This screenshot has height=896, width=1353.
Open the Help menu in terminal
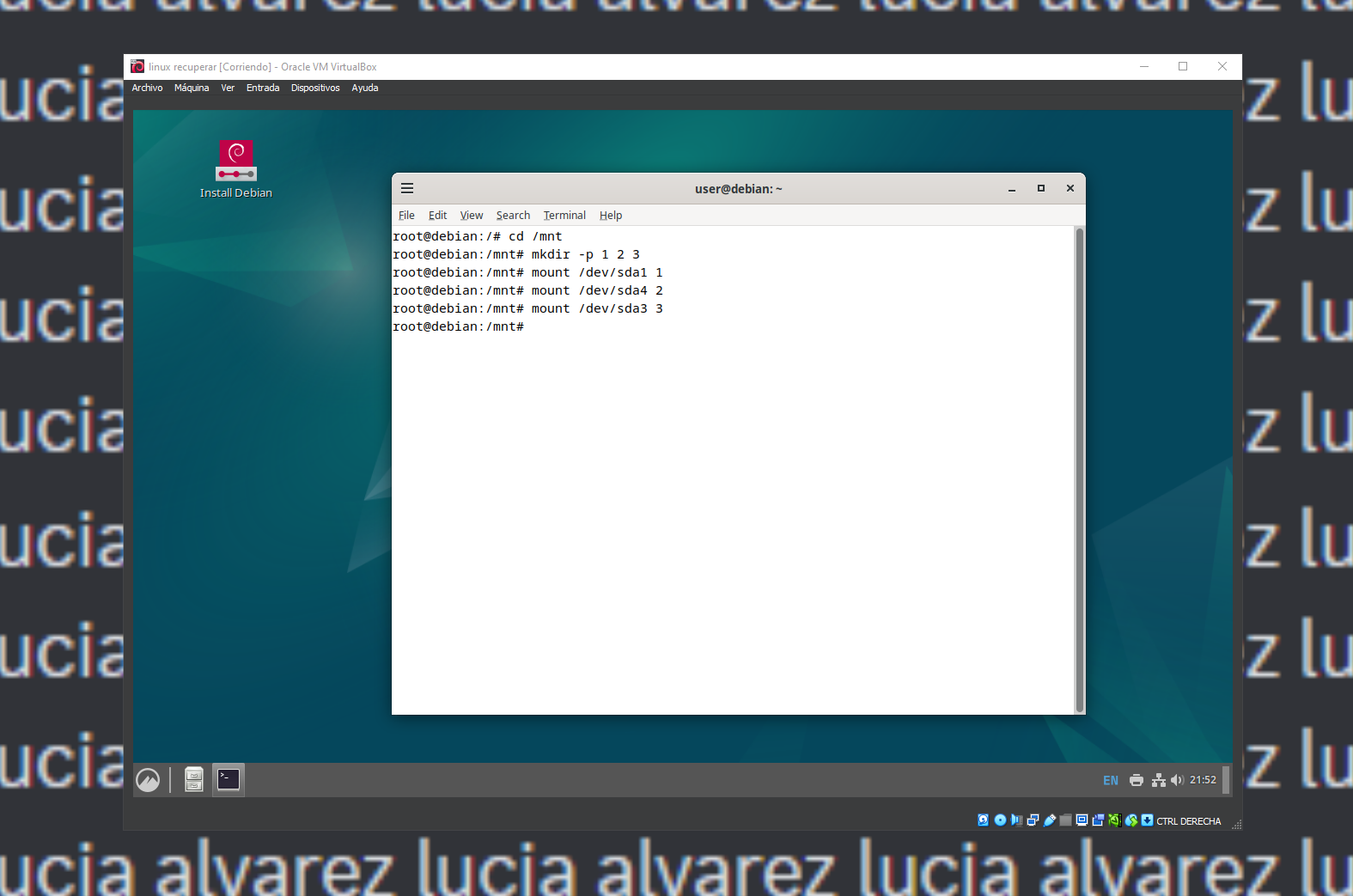point(611,216)
